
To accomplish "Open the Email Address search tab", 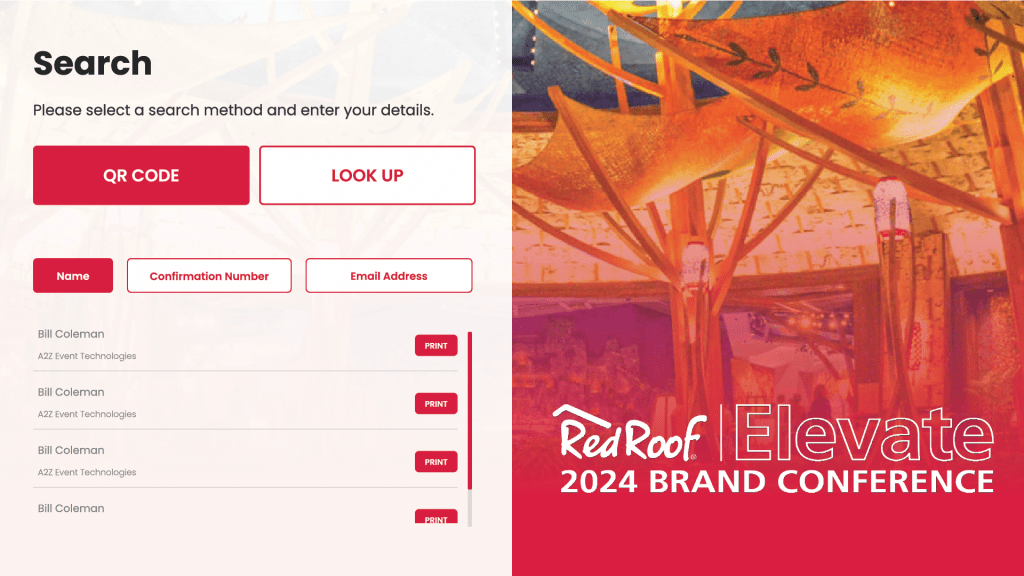I will coord(388,276).
